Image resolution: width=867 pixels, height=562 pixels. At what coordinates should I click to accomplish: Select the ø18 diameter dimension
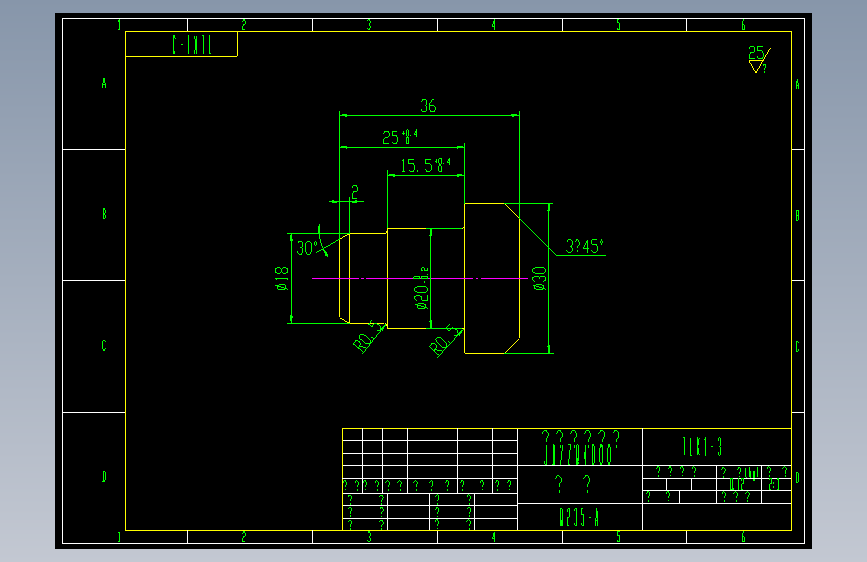[x=281, y=278]
